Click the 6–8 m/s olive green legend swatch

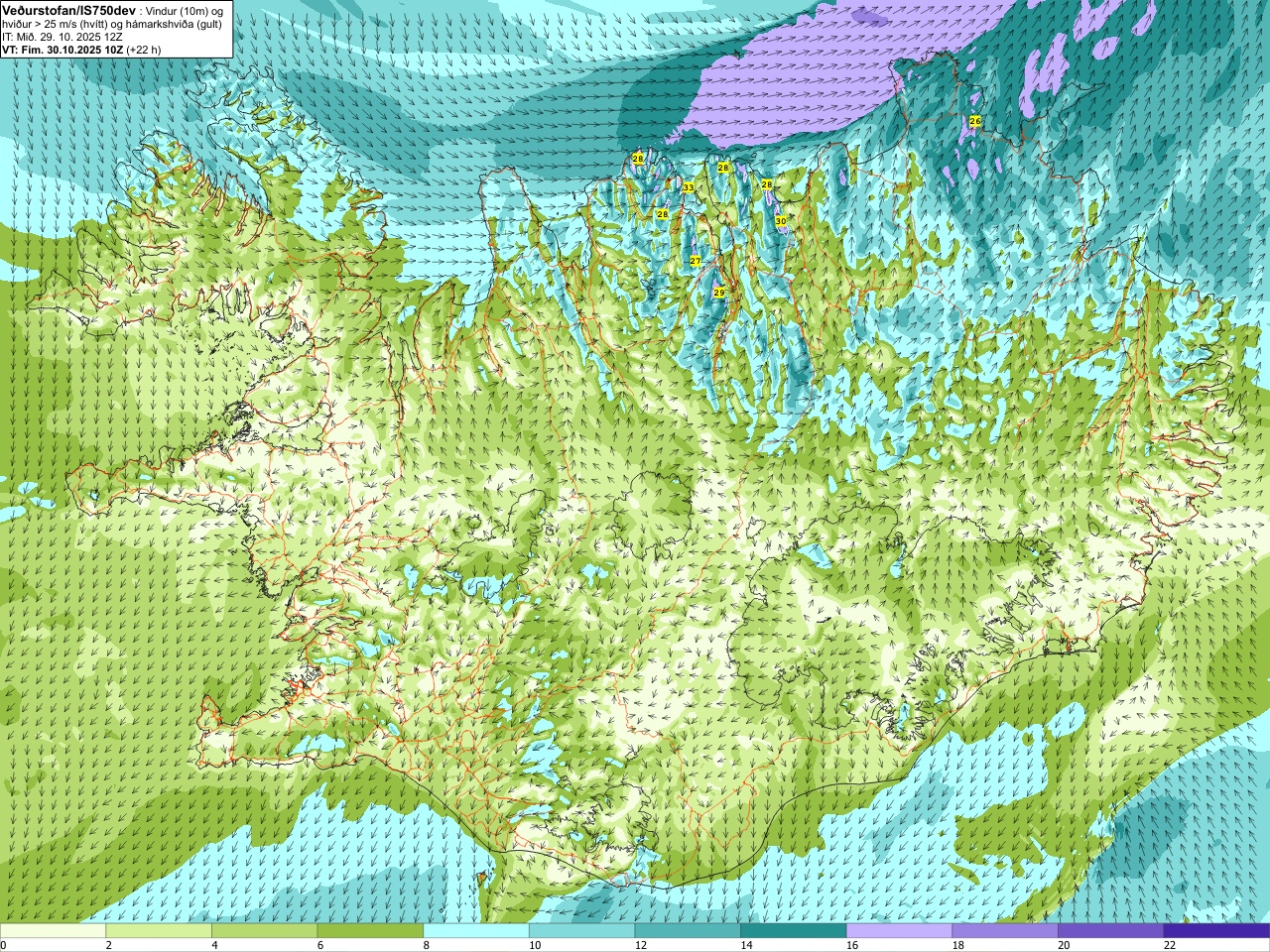click(370, 931)
